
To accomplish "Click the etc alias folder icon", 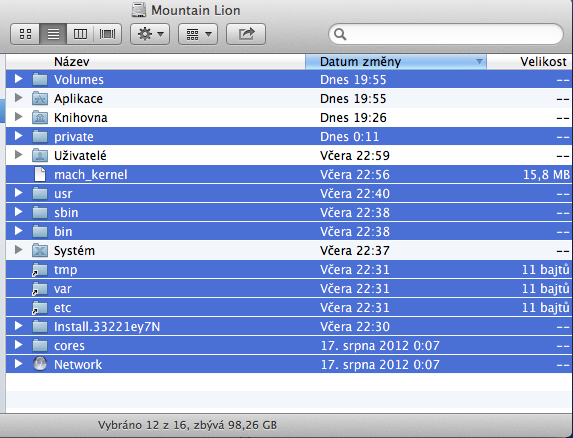I will point(40,308).
